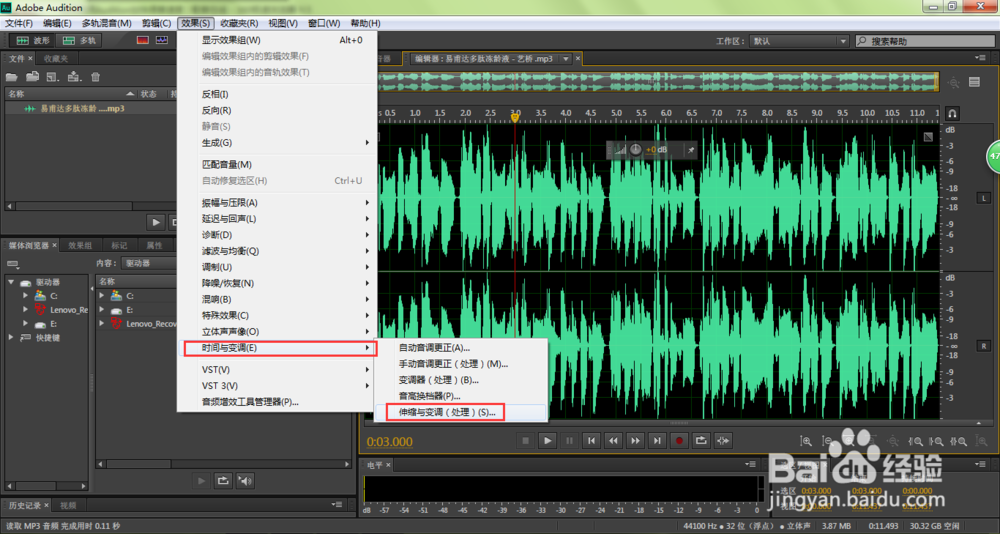Screen dimensions: 1000x534
Task: Toggle spectral frequency display icon
Action: (143, 41)
